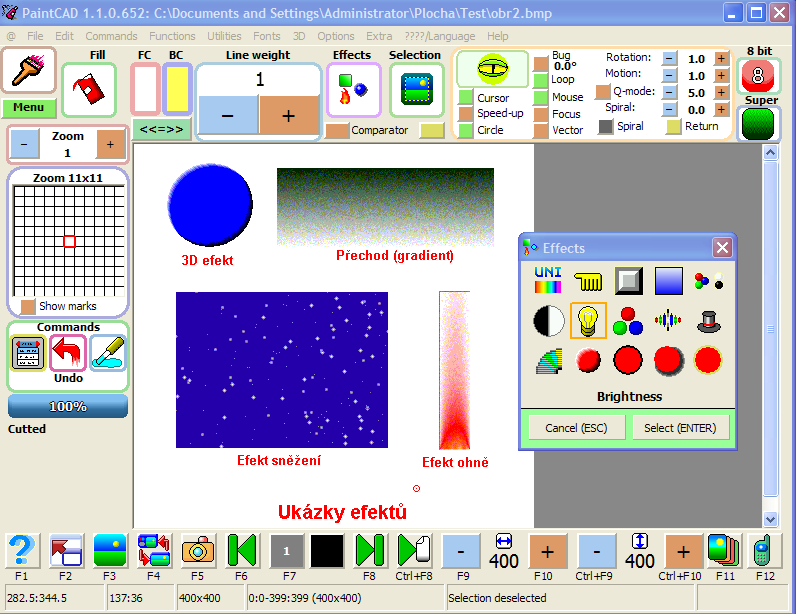Image resolution: width=796 pixels, height=614 pixels.
Task: Increase Line weight with plus button
Action: point(289,115)
